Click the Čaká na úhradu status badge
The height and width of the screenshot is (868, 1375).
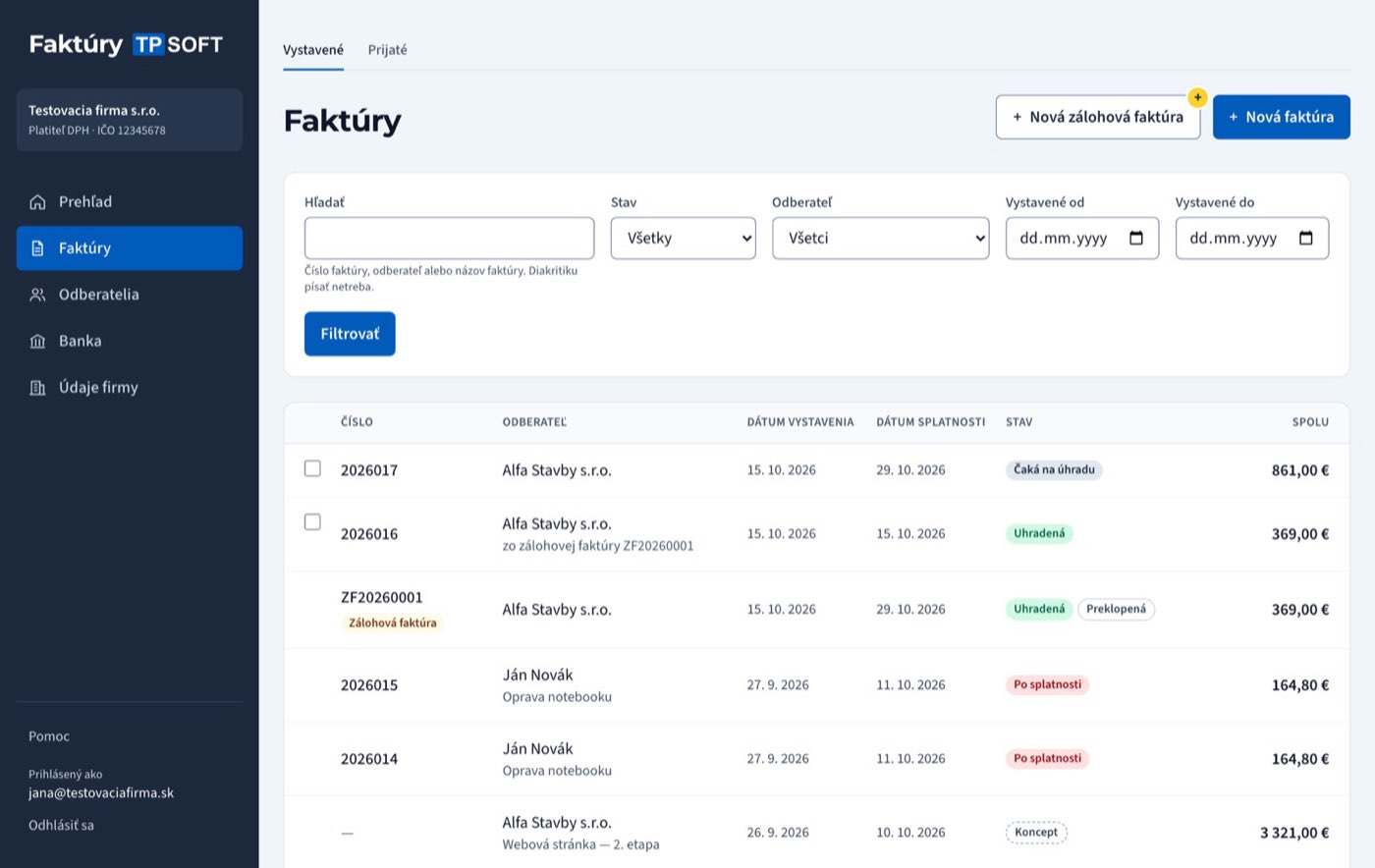pyautogui.click(x=1054, y=470)
